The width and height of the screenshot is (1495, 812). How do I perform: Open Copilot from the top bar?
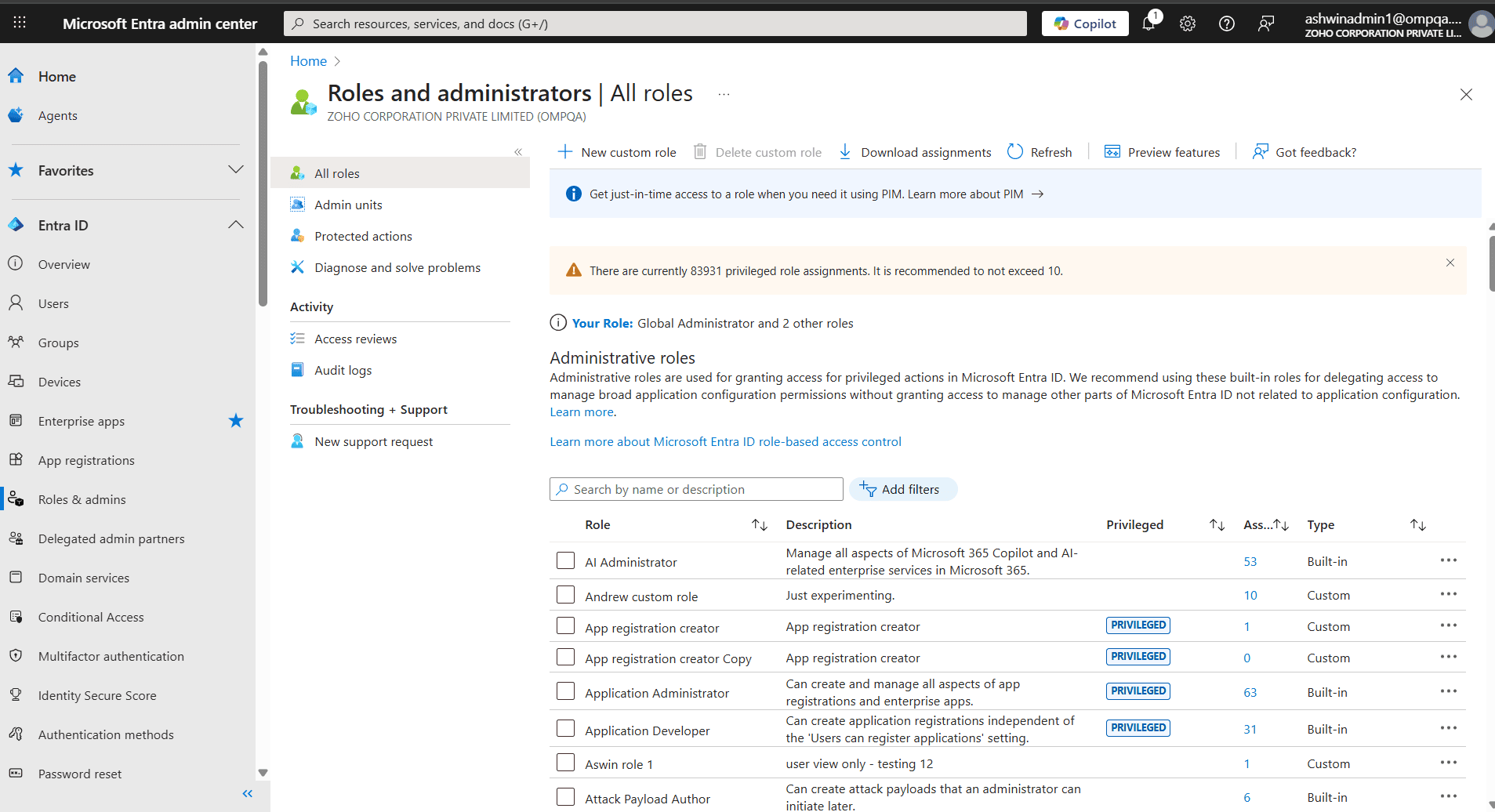(x=1085, y=23)
